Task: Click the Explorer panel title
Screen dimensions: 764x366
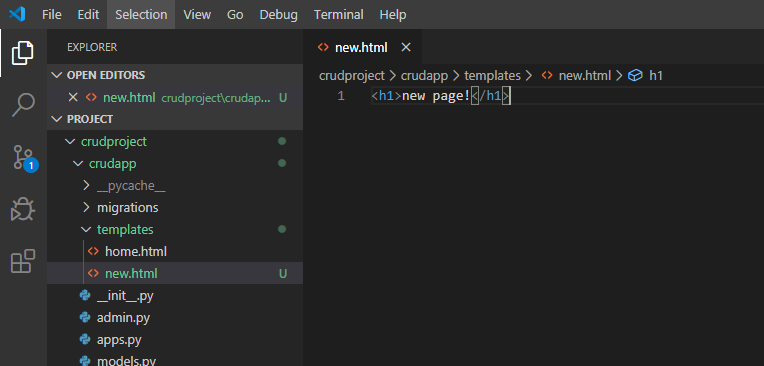Action: point(92,47)
